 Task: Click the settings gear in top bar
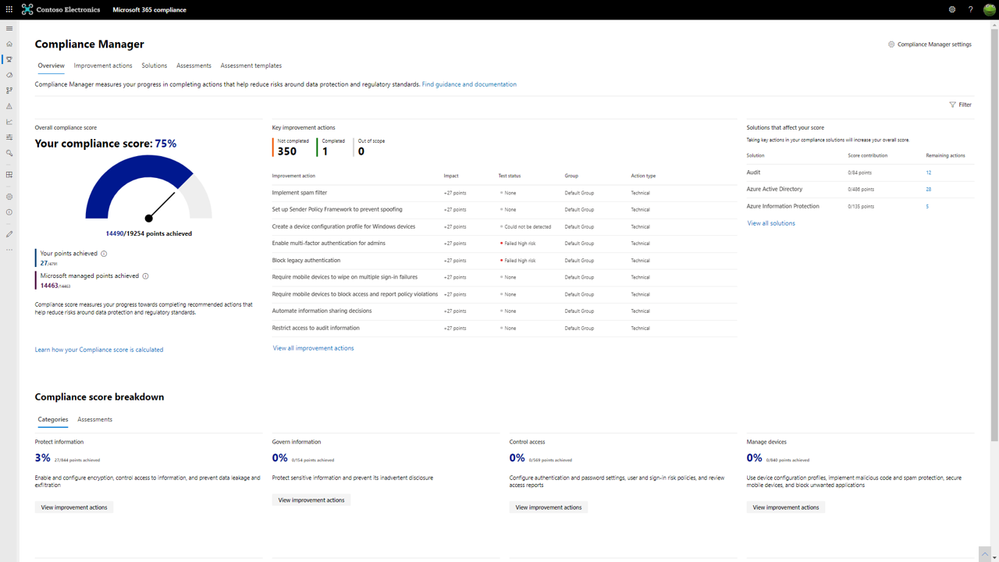[x=952, y=9]
